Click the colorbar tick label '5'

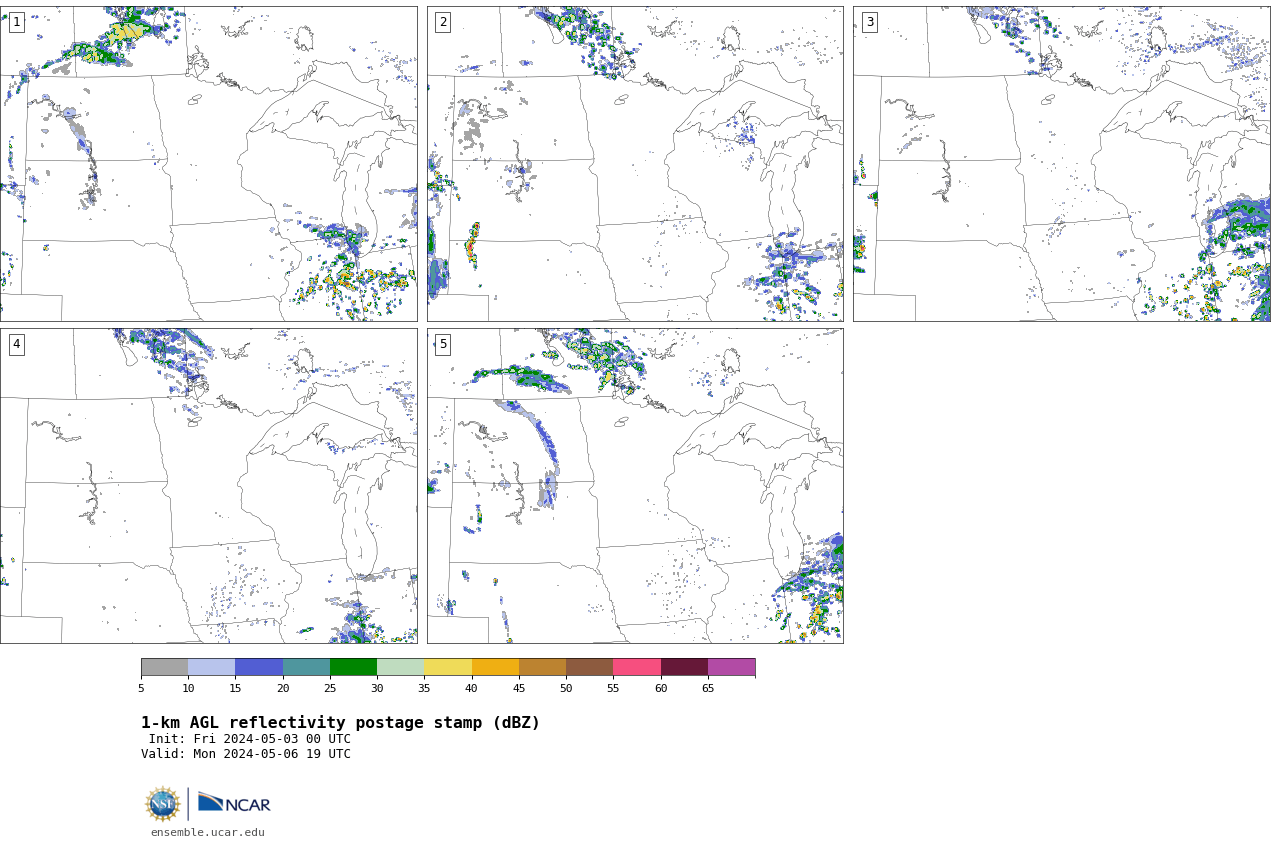point(141,688)
